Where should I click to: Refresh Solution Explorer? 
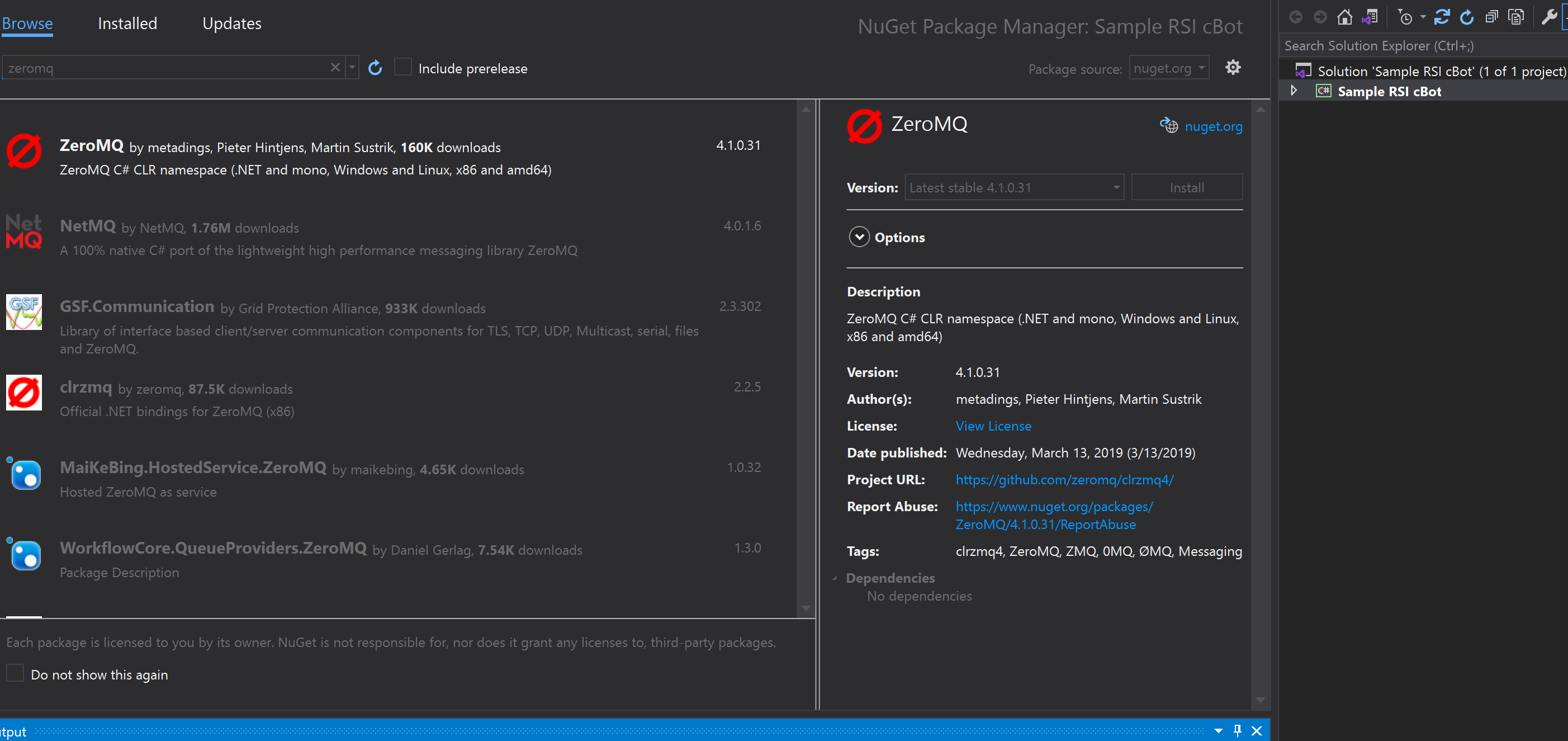click(x=1467, y=17)
